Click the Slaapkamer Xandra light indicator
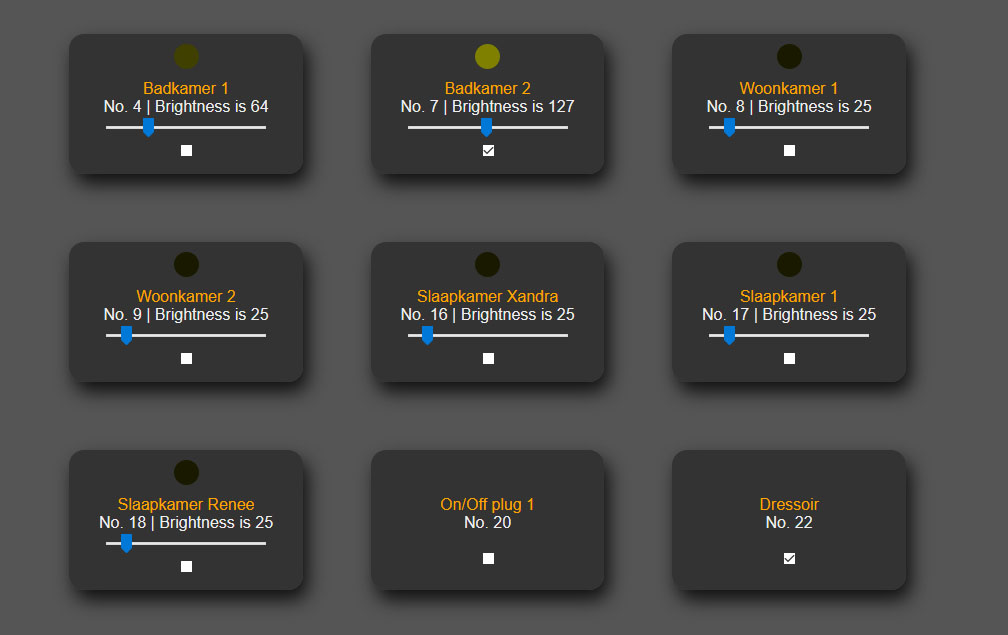 coord(487,264)
